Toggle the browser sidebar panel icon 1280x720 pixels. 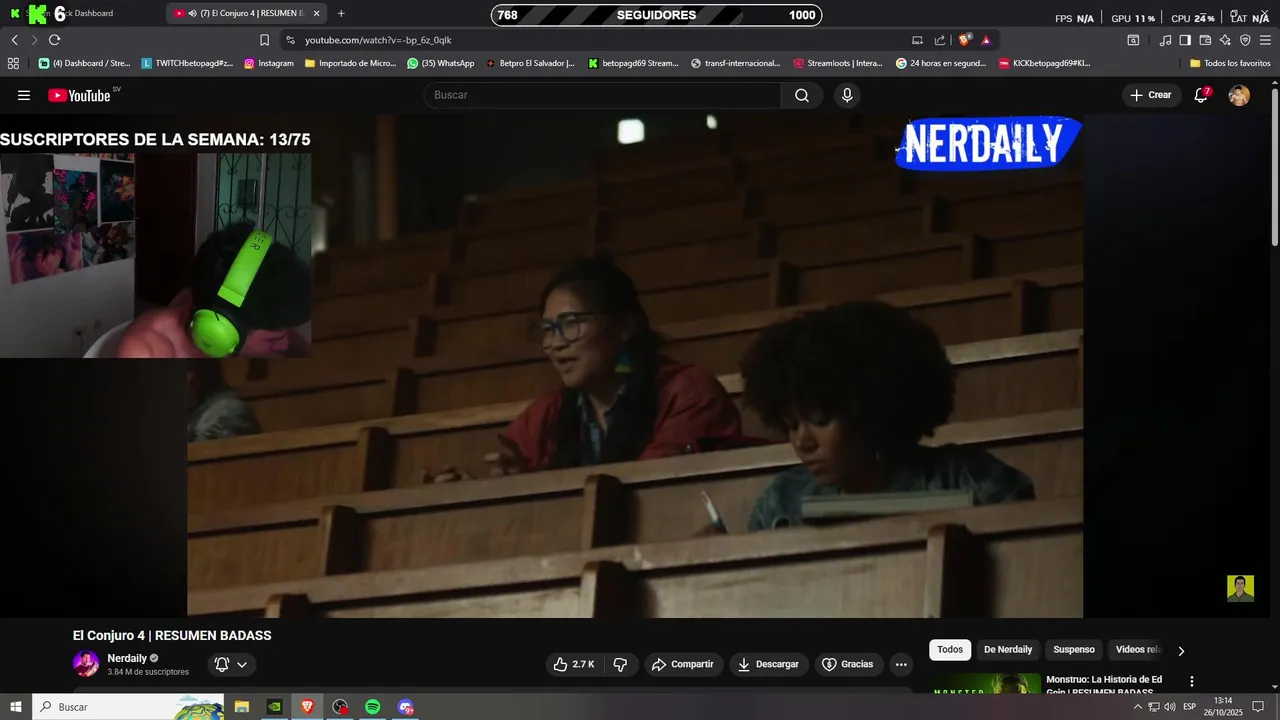tap(1185, 40)
